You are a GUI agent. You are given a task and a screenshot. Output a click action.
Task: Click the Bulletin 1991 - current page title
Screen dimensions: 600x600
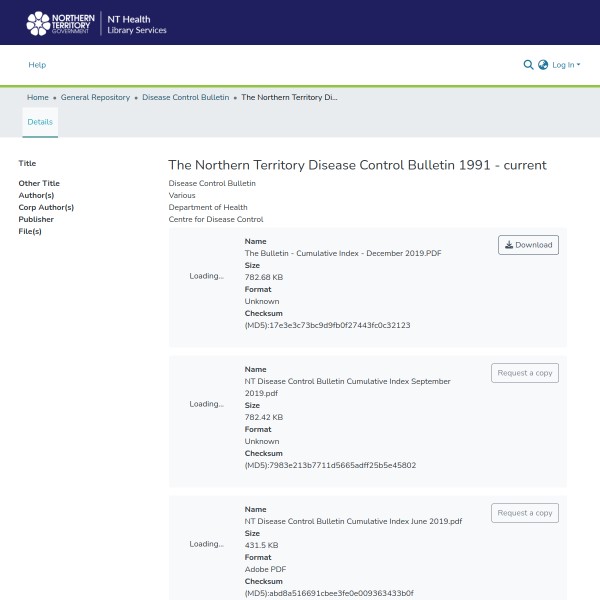coord(357,165)
